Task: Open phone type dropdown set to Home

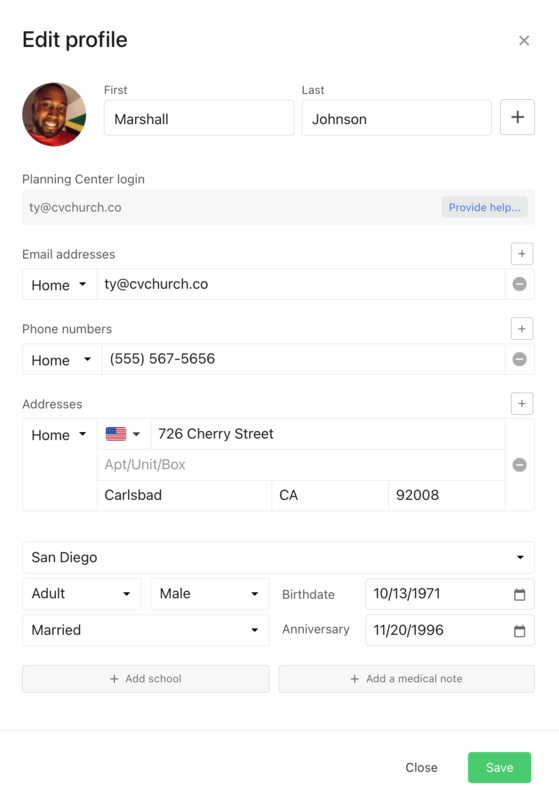Action: 62,360
